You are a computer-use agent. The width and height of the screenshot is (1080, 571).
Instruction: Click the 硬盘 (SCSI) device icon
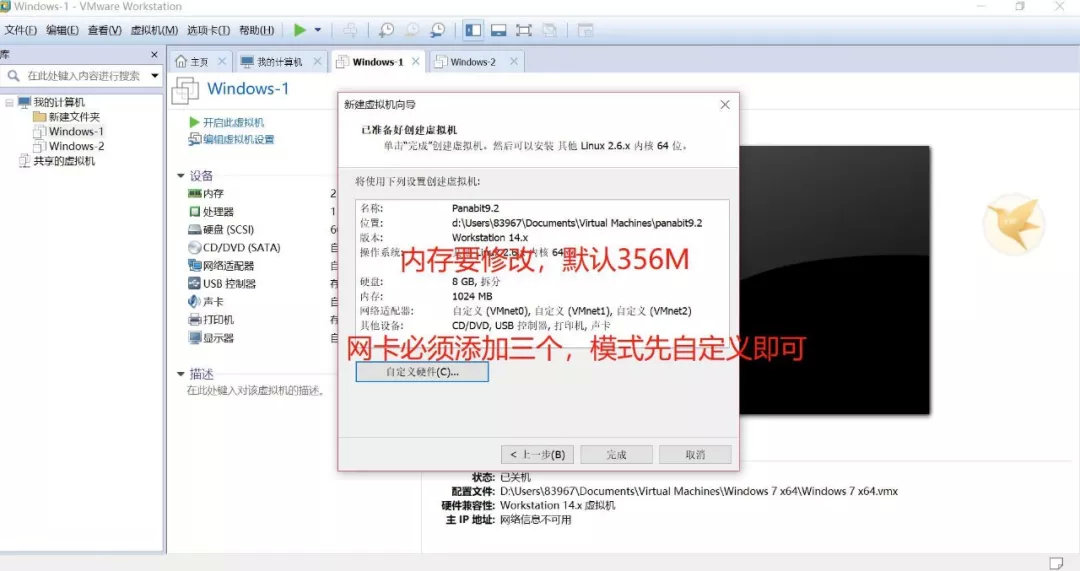pos(194,229)
